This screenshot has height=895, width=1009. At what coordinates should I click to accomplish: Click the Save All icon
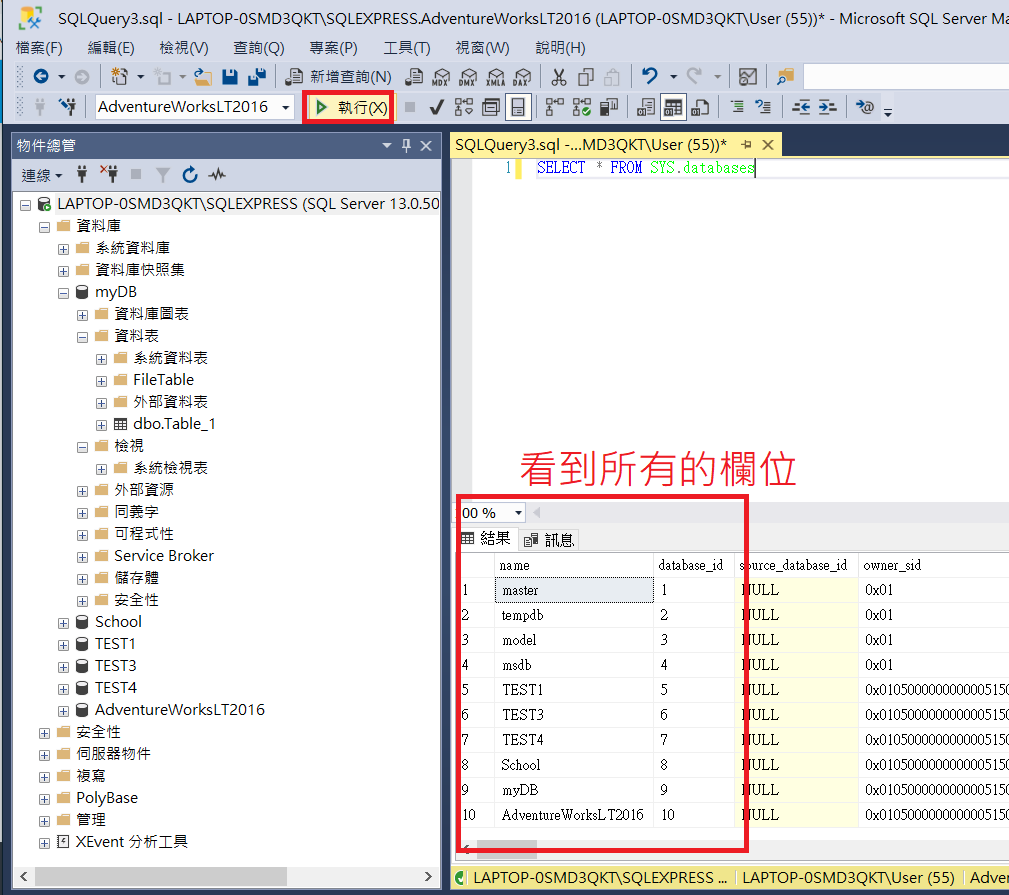click(257, 77)
